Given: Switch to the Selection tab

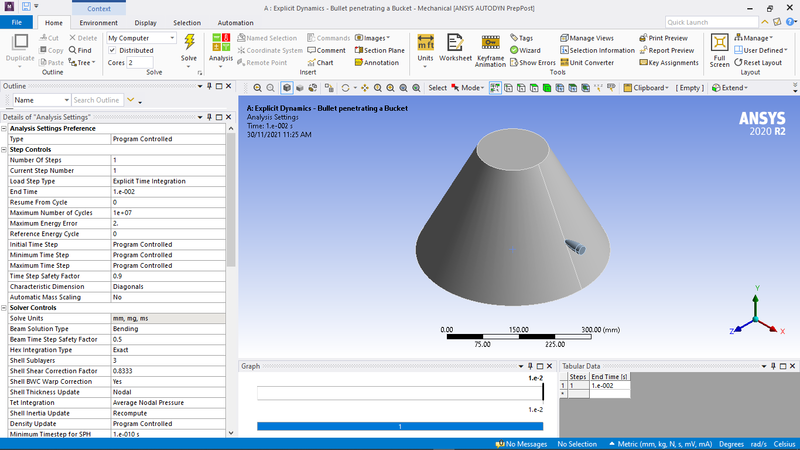Looking at the screenshot, I should point(187,22).
